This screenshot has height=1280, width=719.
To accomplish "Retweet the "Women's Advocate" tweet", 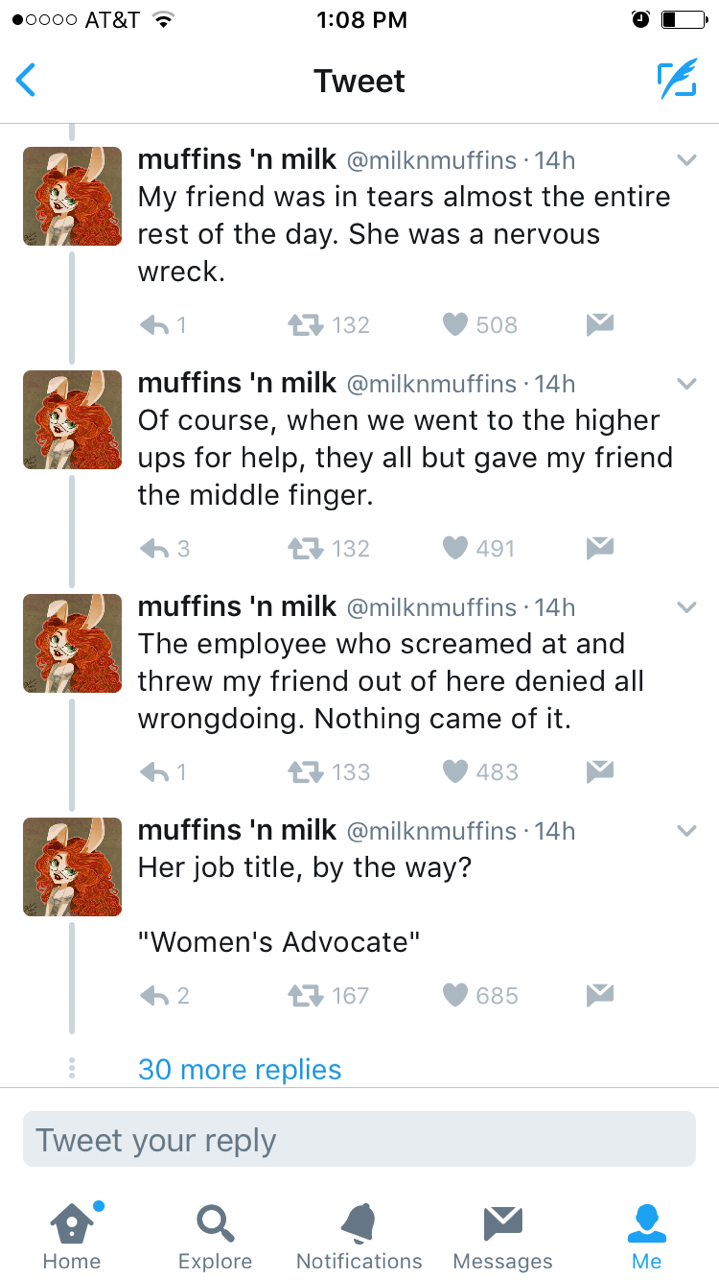I will (x=304, y=995).
